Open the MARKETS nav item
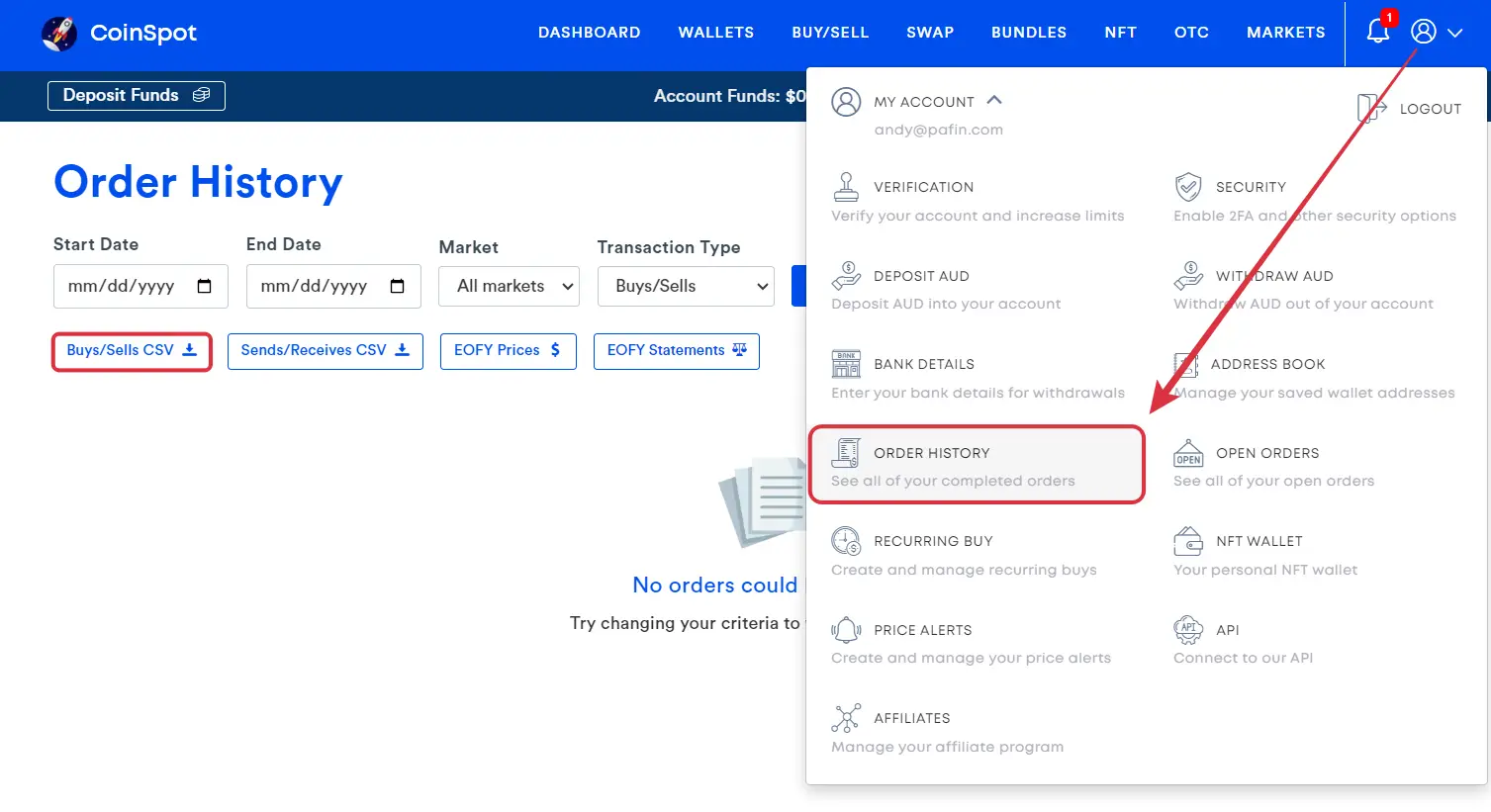Screen dimensions: 1491x812 coord(1286,33)
